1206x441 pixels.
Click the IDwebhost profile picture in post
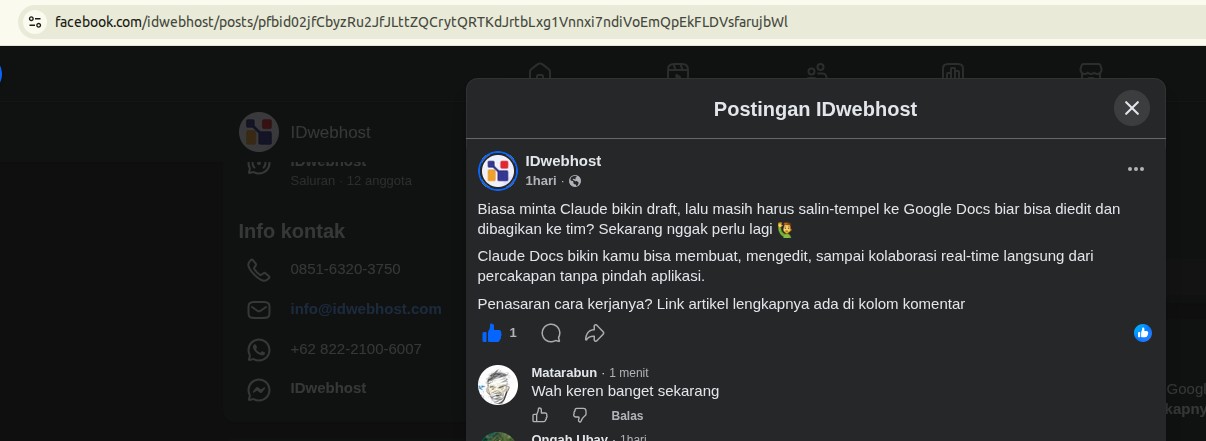coord(498,171)
